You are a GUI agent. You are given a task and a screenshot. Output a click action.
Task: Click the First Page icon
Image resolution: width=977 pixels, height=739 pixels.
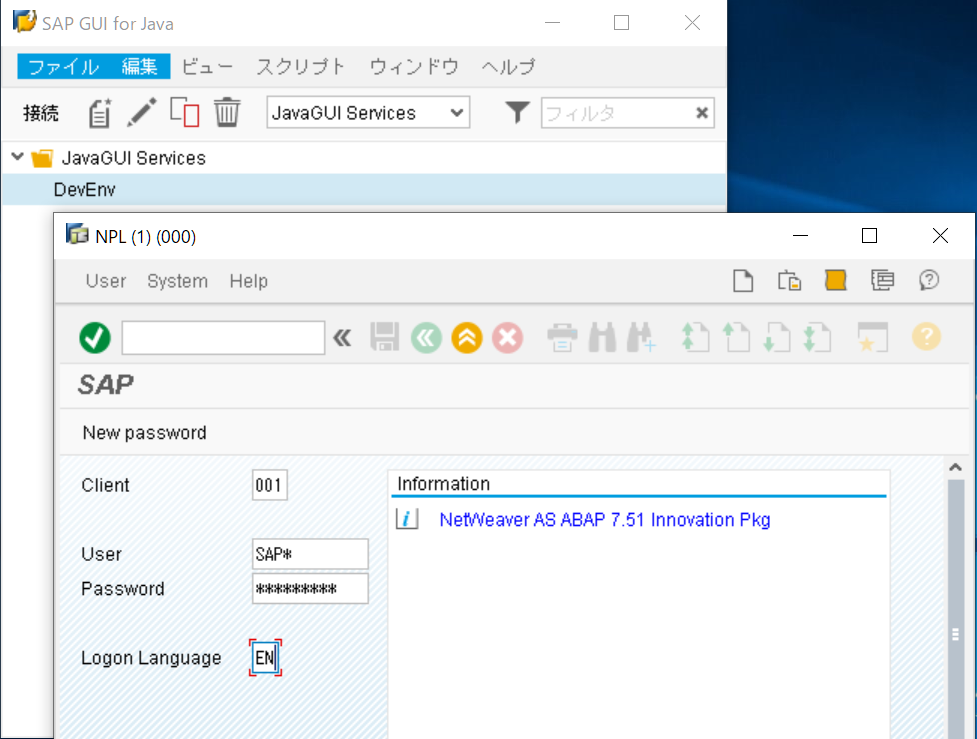pos(695,337)
